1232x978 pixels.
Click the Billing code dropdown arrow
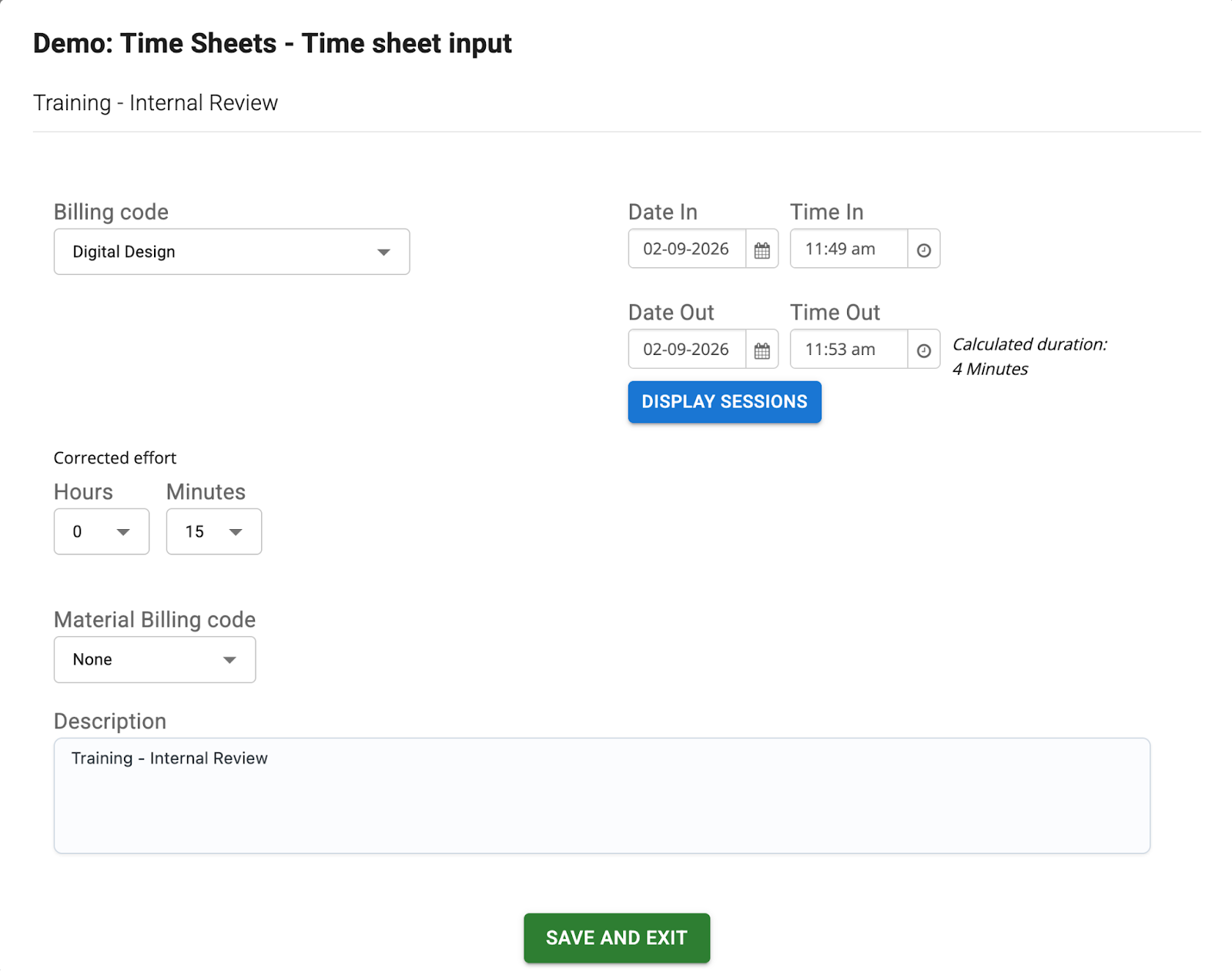click(384, 251)
